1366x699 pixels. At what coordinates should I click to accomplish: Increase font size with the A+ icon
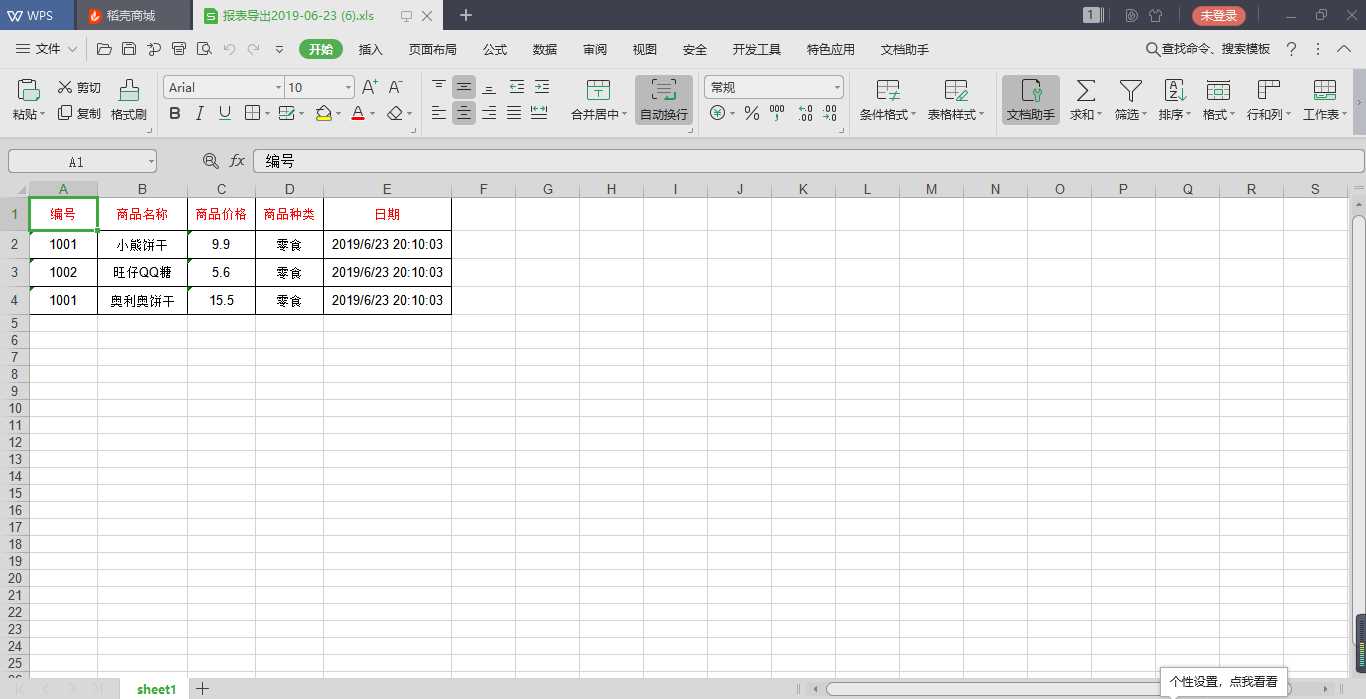point(370,87)
